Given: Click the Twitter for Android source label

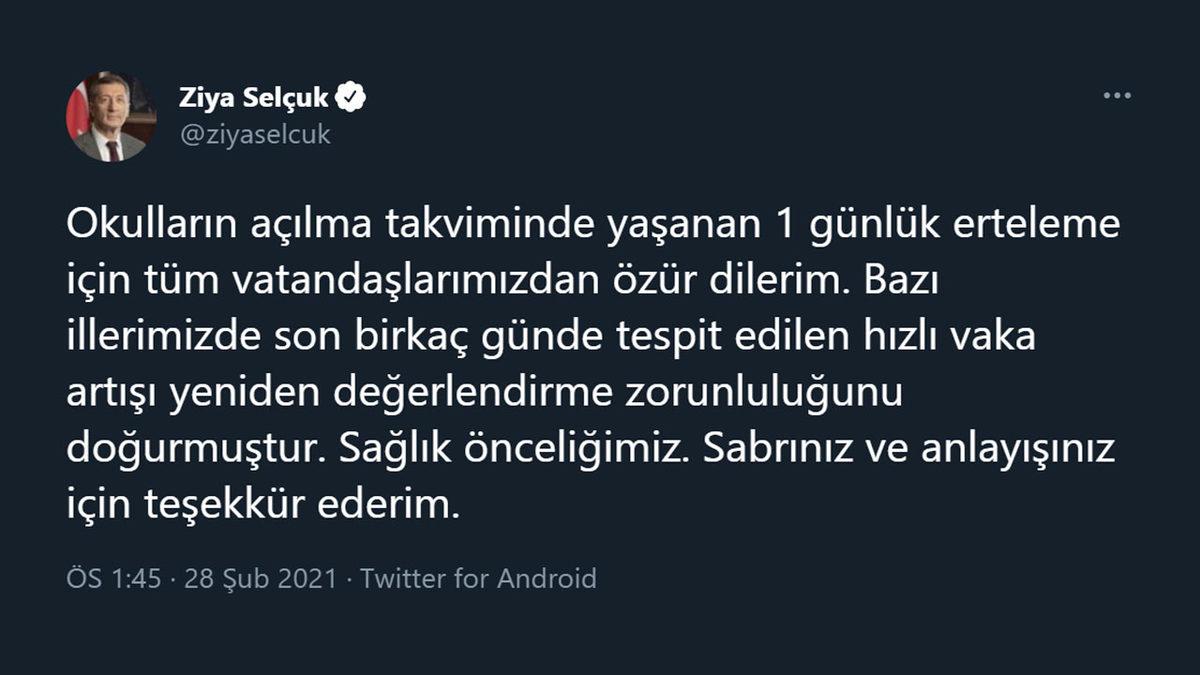Looking at the screenshot, I should point(484,576).
